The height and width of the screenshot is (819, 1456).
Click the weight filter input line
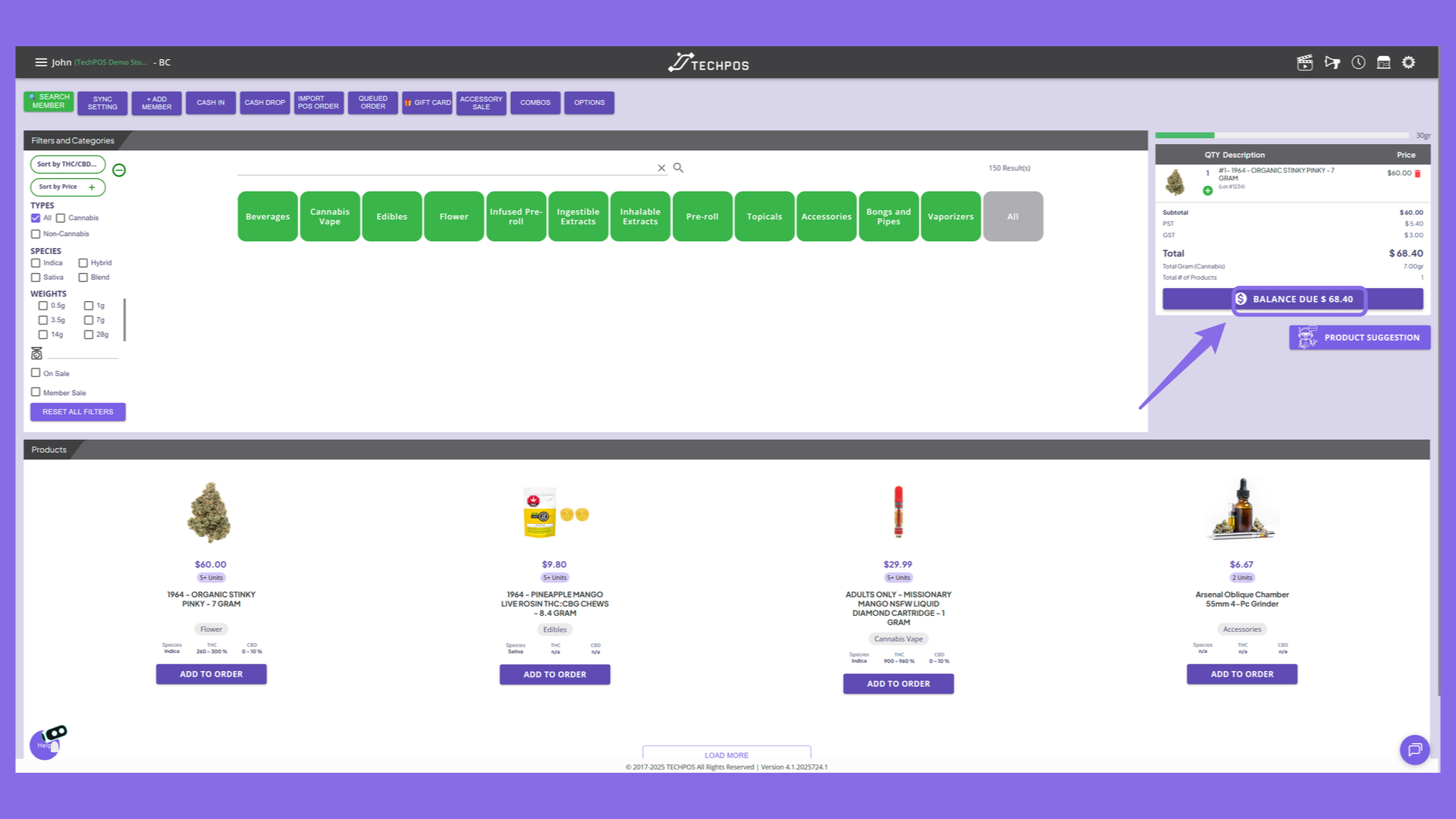click(83, 353)
